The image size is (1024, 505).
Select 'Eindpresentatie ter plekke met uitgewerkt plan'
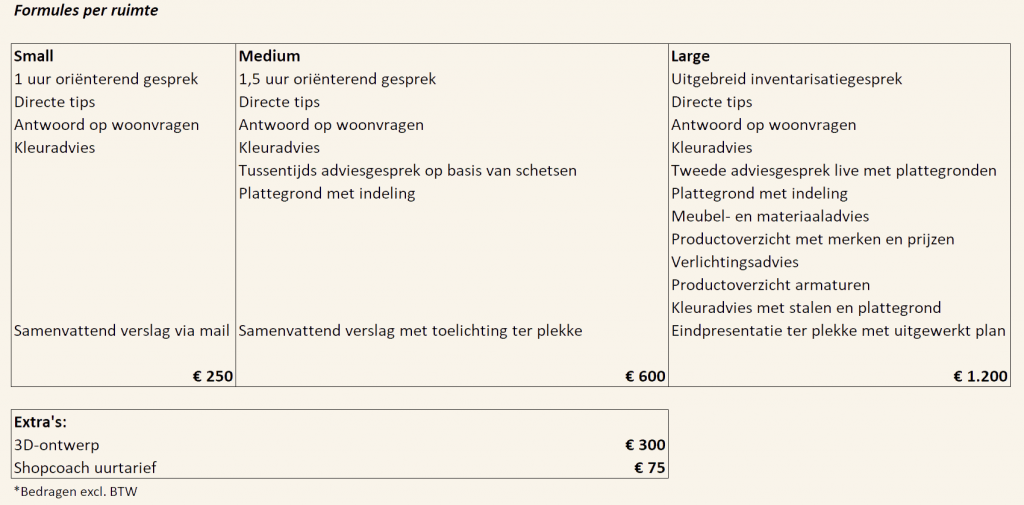pyautogui.click(x=838, y=331)
